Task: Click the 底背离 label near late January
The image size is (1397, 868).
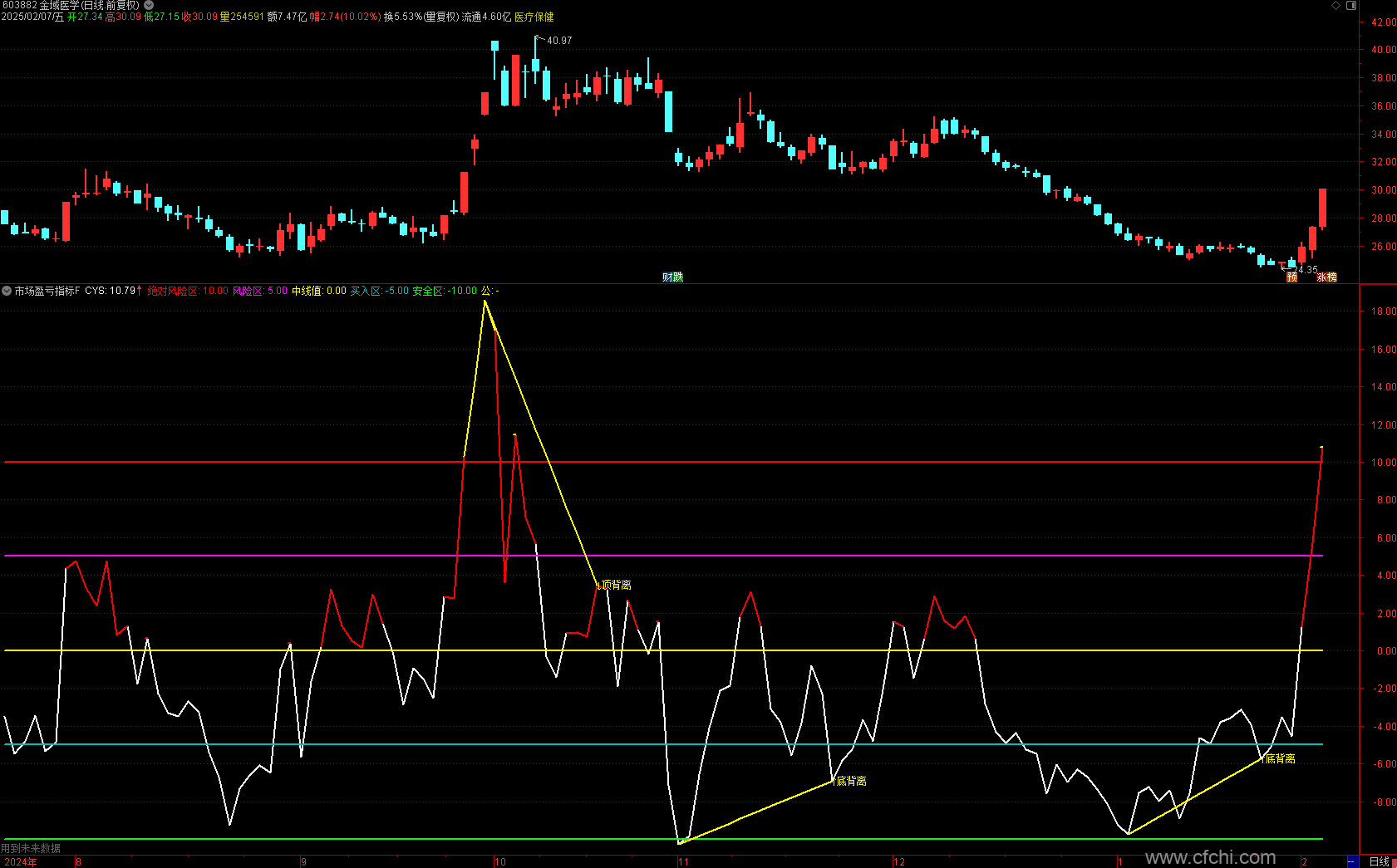Action: (1280, 758)
